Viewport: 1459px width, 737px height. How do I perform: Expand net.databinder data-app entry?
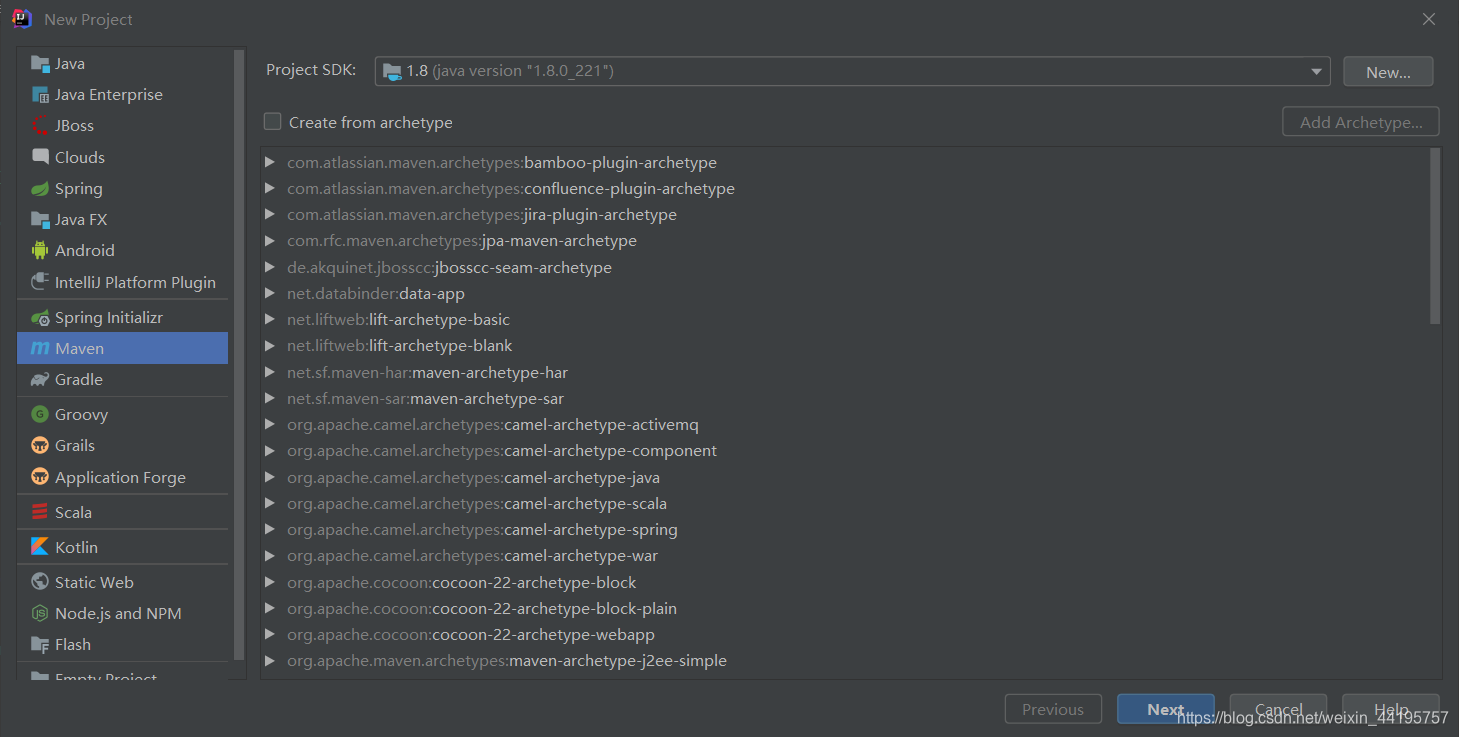269,293
